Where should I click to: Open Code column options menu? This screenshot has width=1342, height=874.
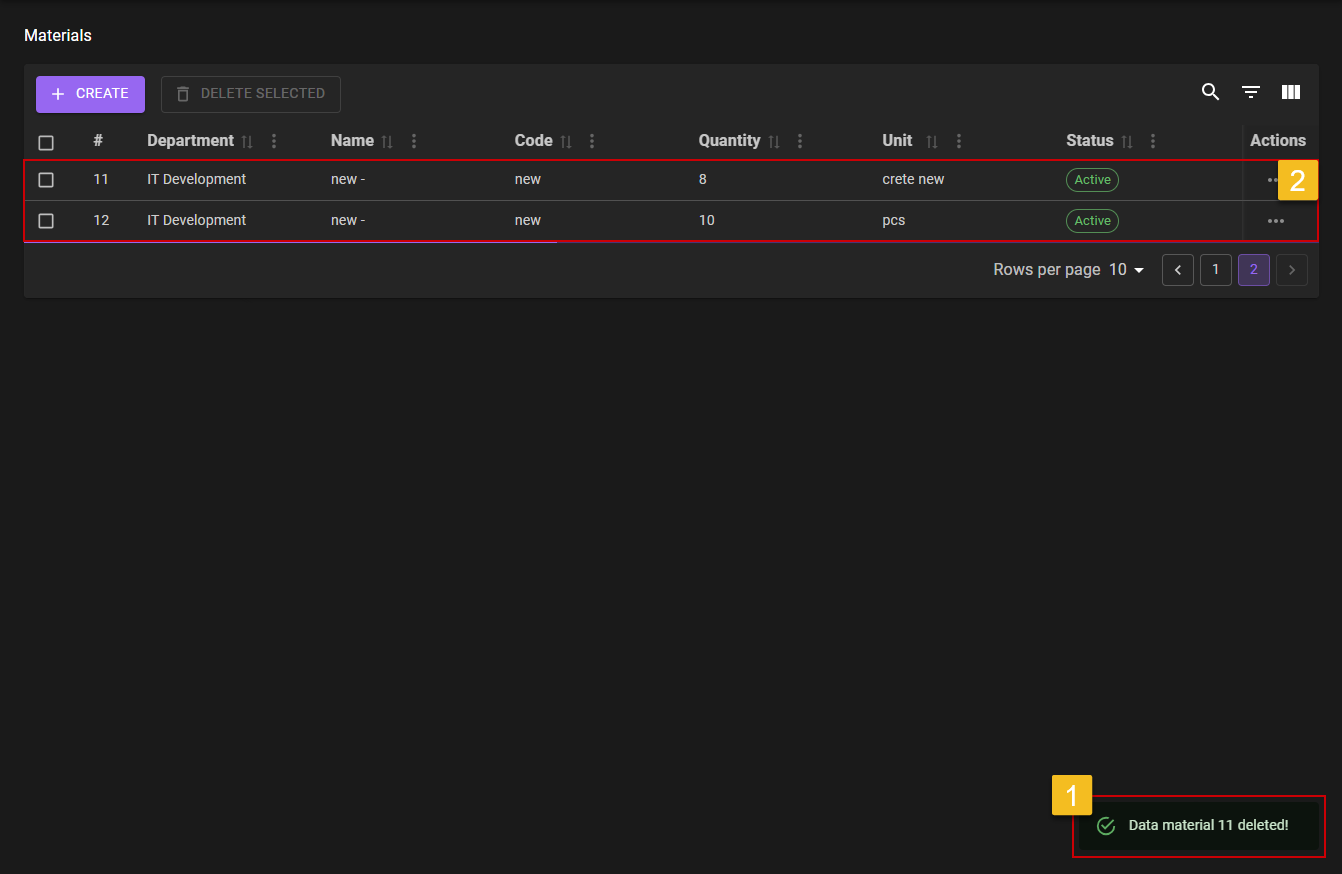pos(592,142)
